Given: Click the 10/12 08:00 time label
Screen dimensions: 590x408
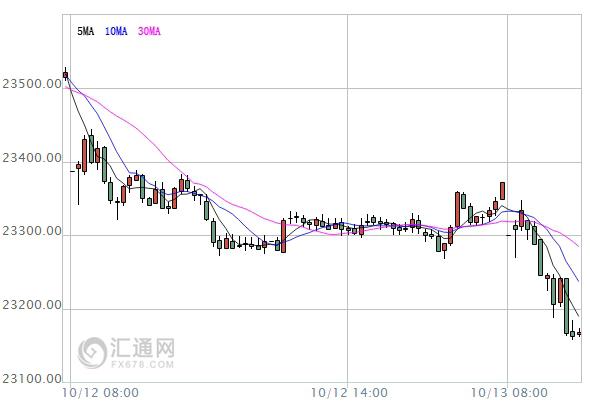Looking at the screenshot, I should pyautogui.click(x=100, y=393).
